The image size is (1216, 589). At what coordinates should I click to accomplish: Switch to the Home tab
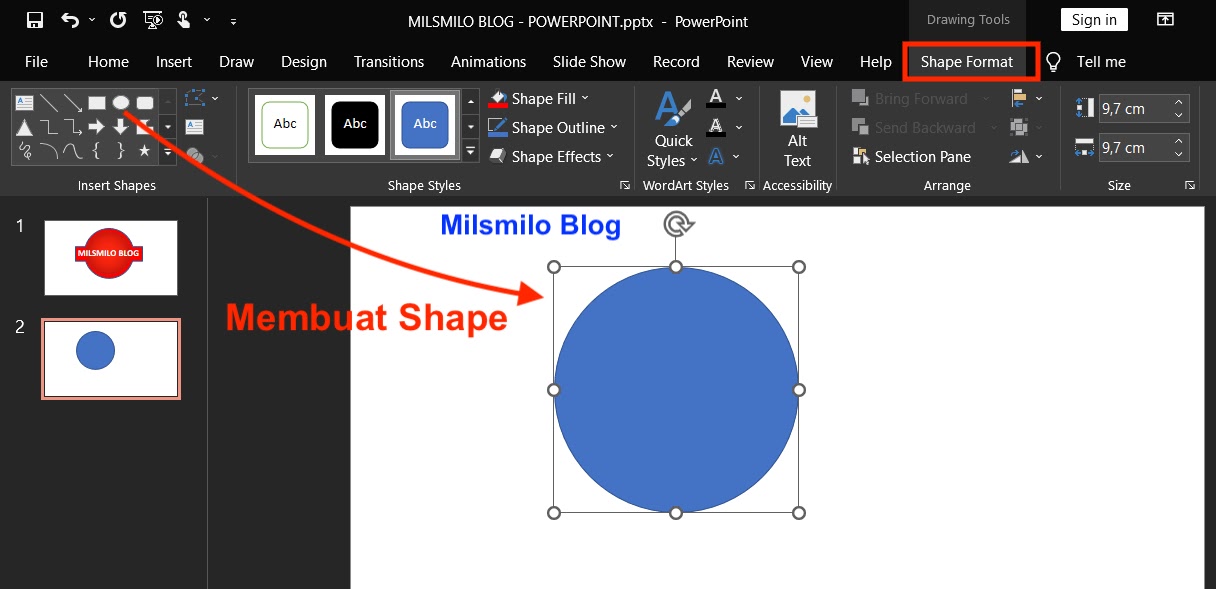(108, 62)
